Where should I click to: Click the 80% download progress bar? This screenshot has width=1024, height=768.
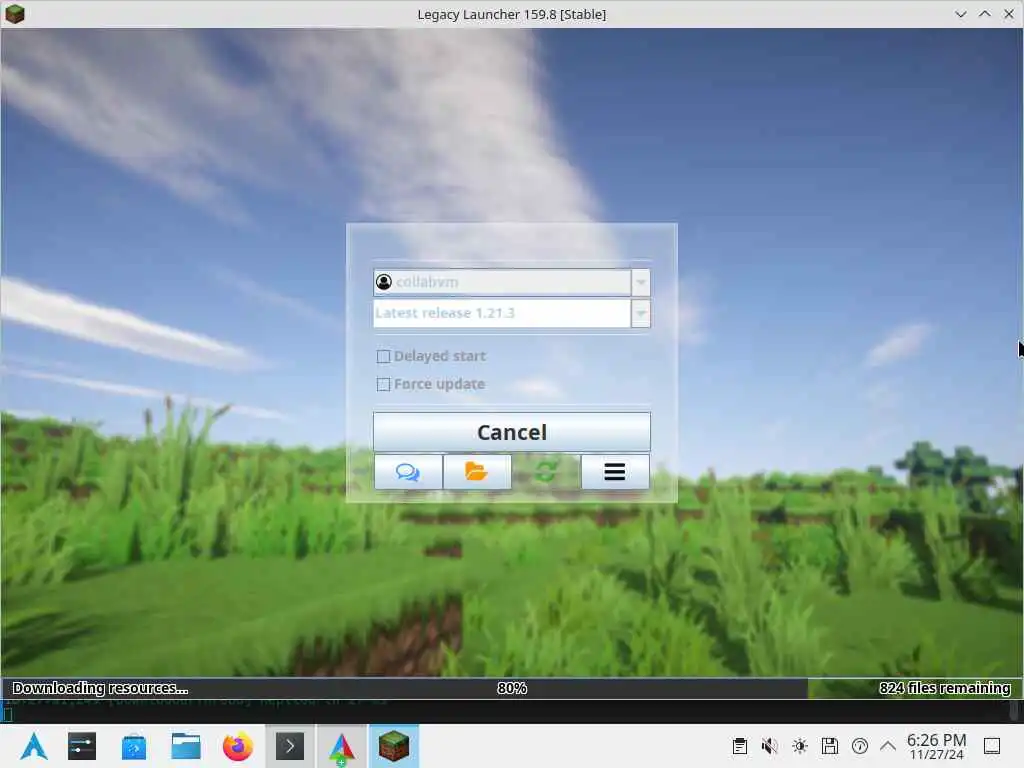(x=511, y=688)
